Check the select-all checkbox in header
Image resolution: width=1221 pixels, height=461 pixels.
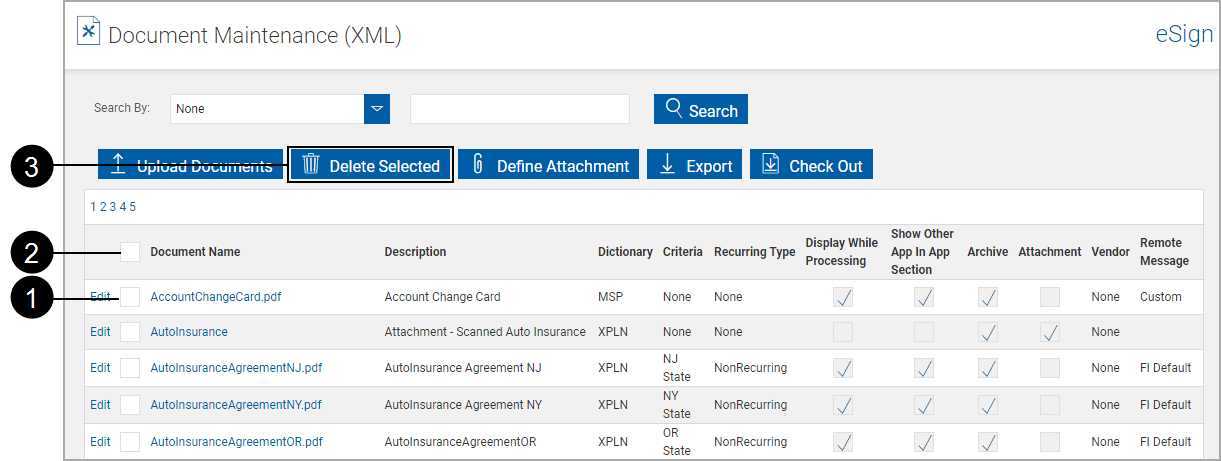pos(130,252)
